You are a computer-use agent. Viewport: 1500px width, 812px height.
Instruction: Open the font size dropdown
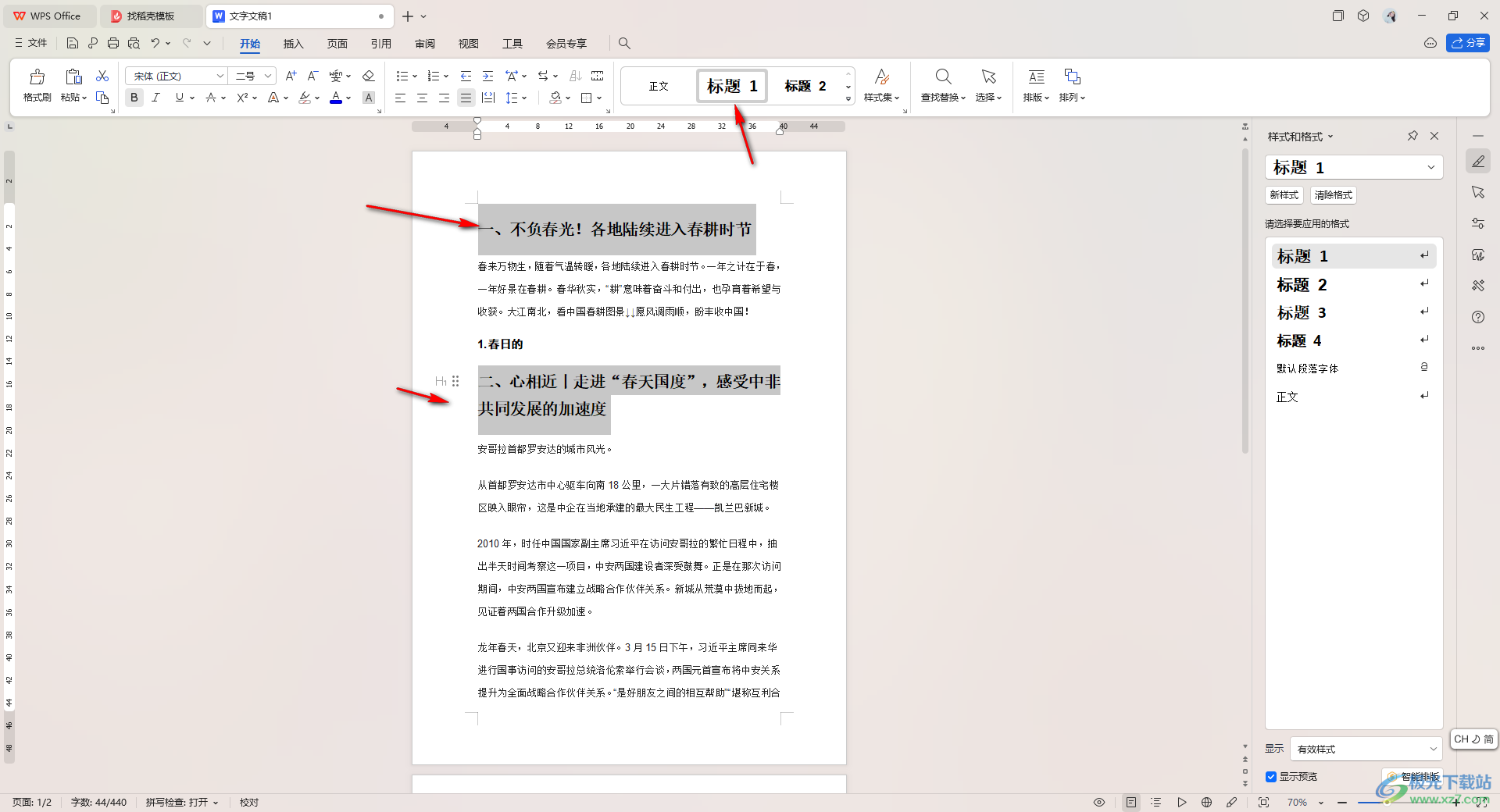(268, 76)
